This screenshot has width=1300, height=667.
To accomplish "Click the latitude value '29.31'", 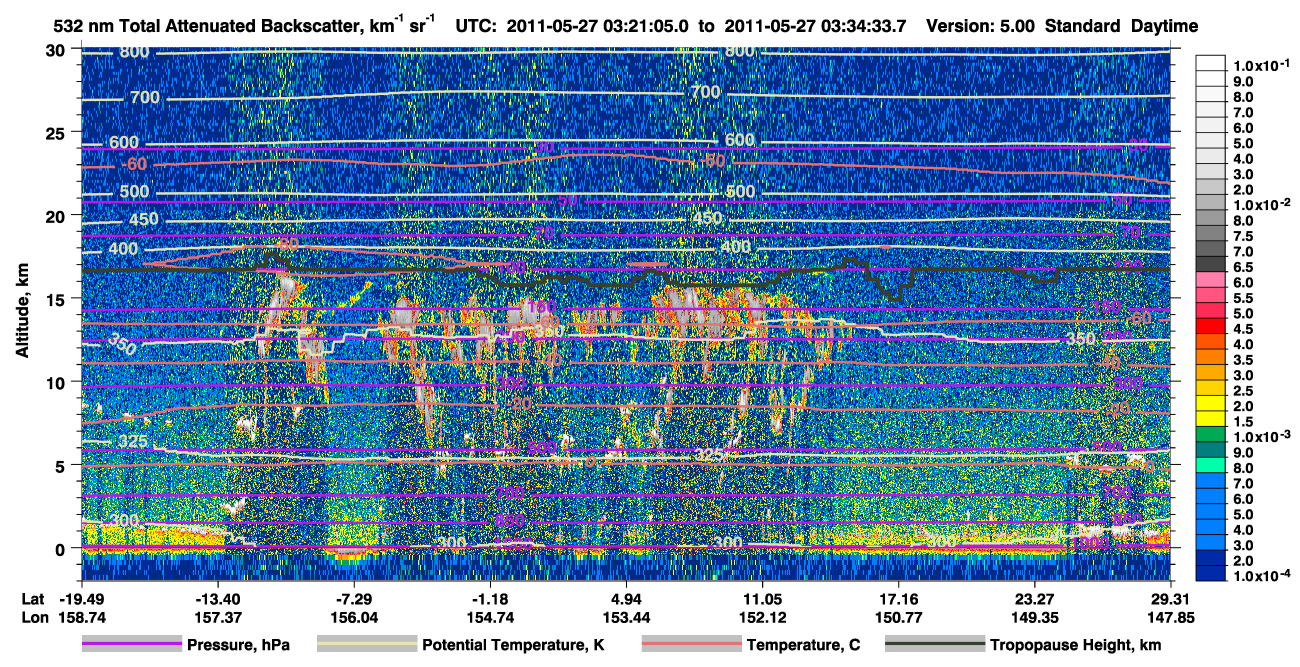I will [x=1171, y=600].
